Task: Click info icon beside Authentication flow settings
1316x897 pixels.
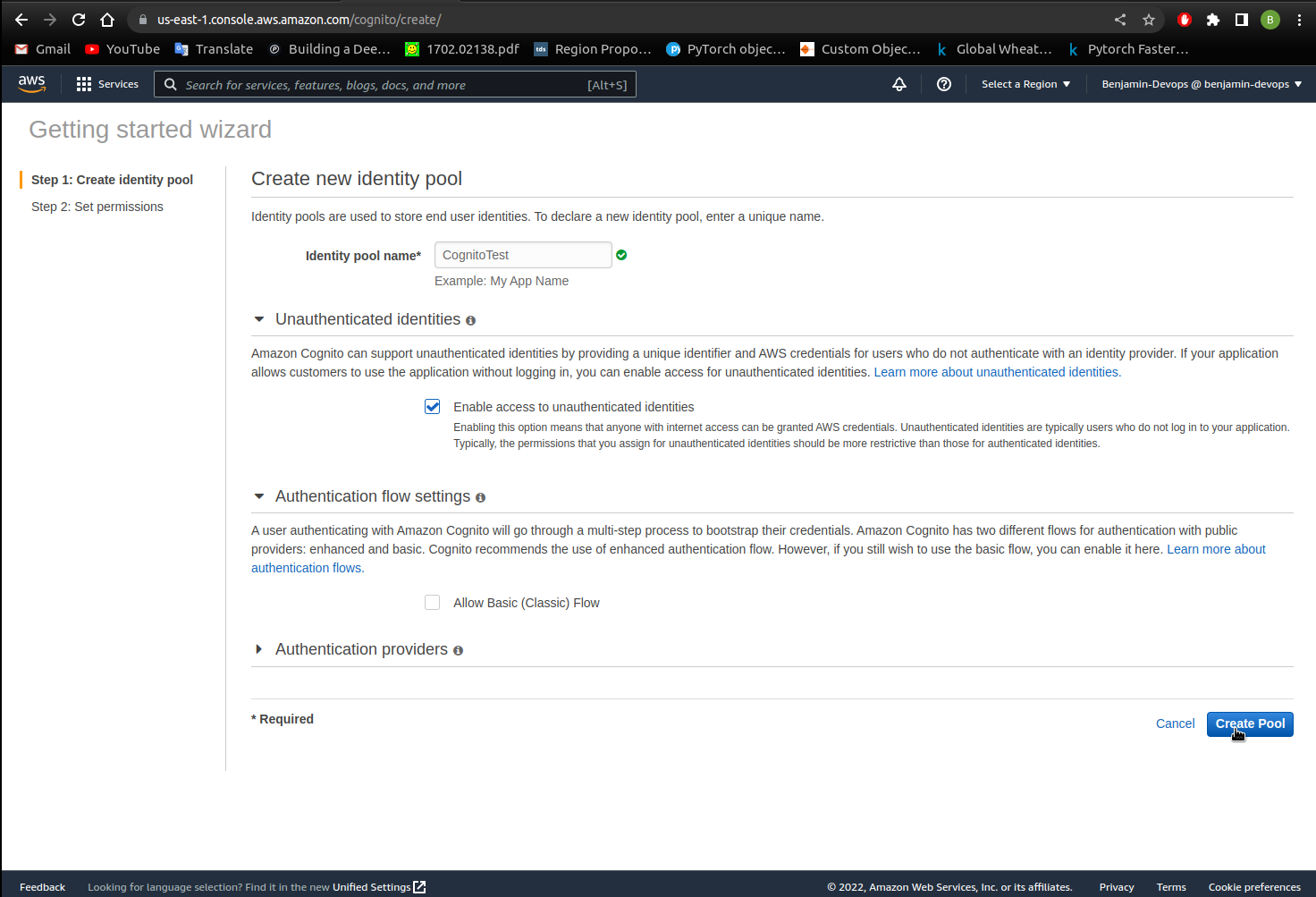Action: [x=480, y=497]
